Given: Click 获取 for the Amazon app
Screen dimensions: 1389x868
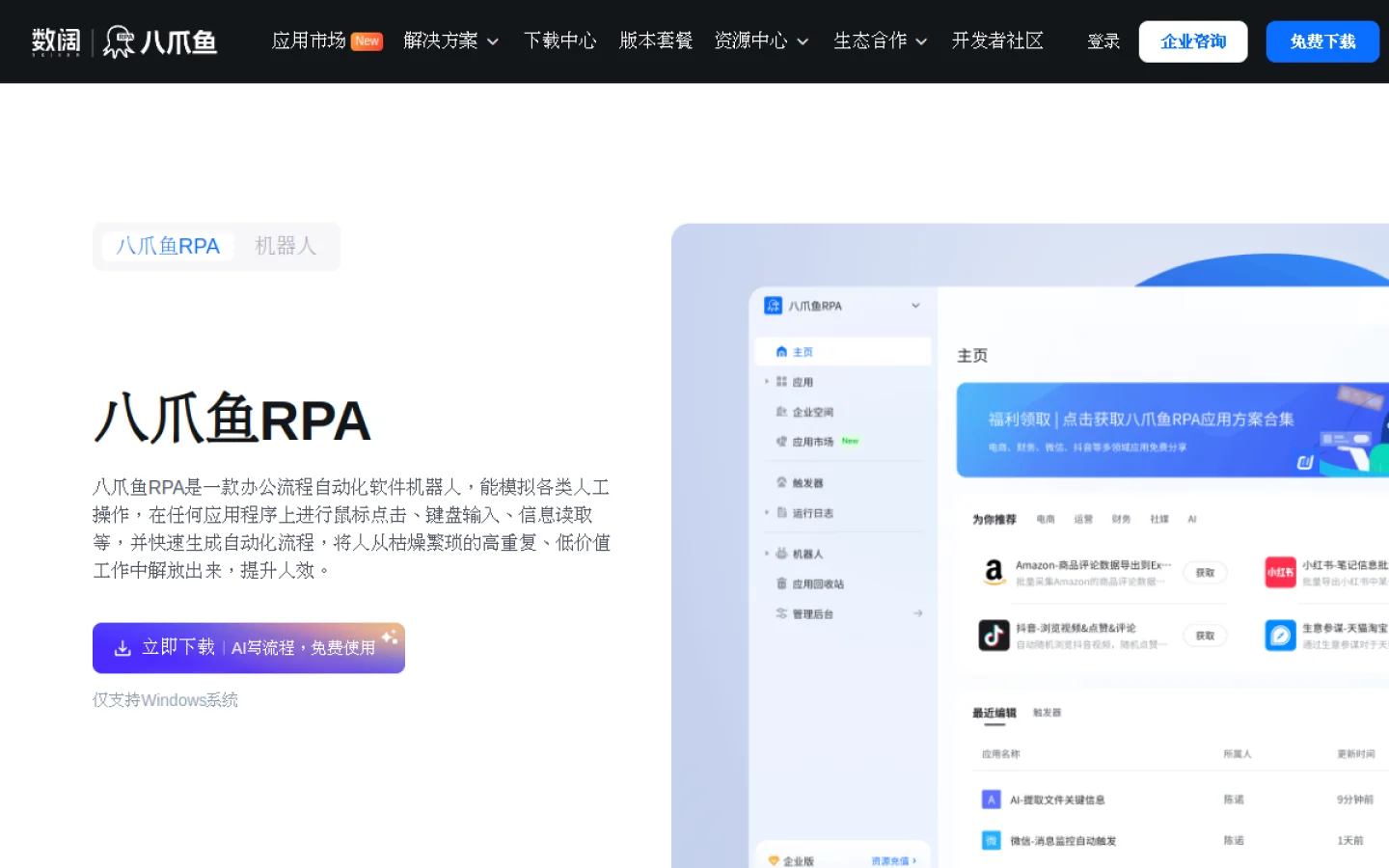Looking at the screenshot, I should (1205, 573).
